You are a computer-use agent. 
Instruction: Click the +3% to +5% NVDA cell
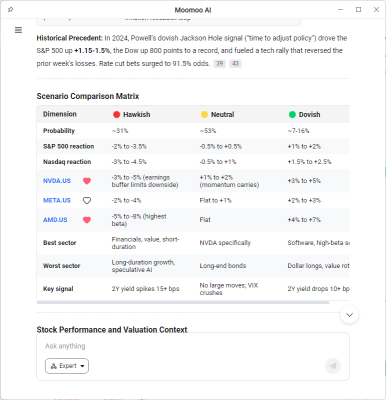pyautogui.click(x=304, y=181)
